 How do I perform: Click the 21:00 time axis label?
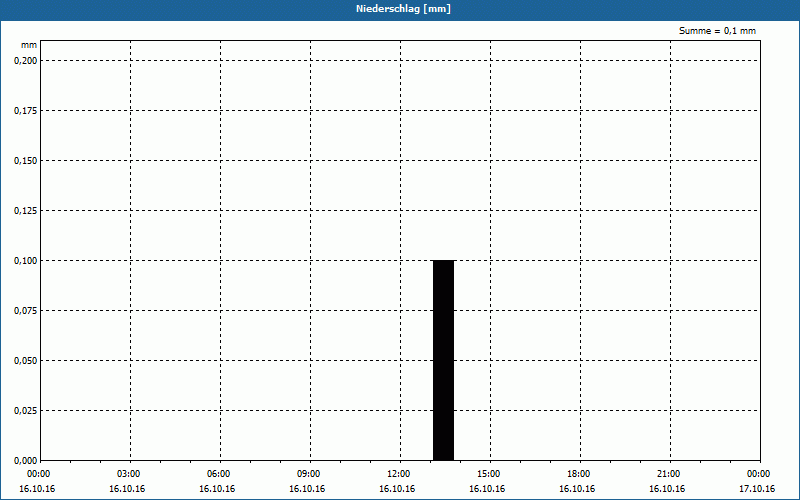point(669,474)
